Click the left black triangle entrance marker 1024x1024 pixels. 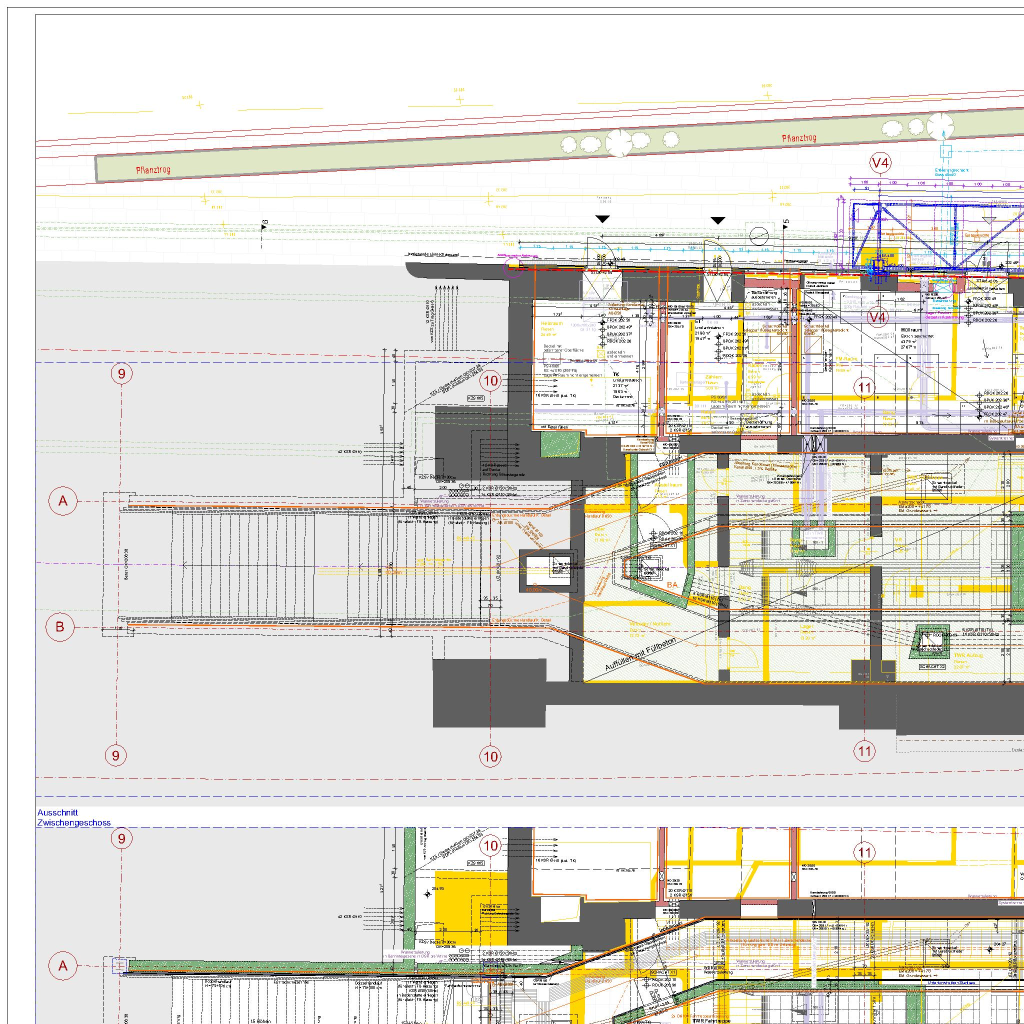click(x=602, y=219)
